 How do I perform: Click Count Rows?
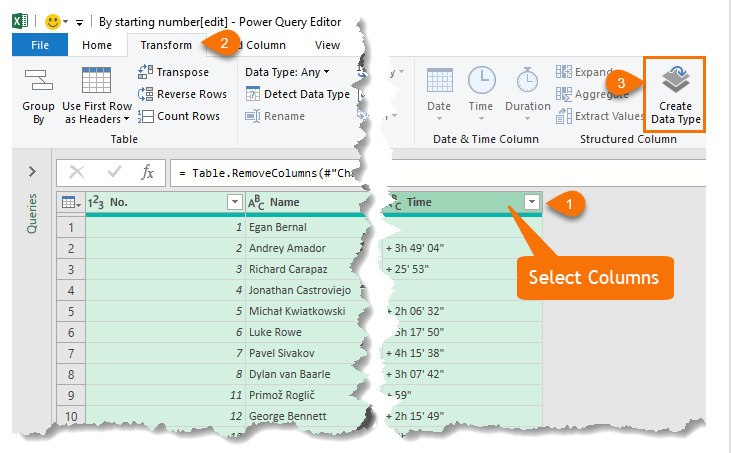pyautogui.click(x=179, y=116)
